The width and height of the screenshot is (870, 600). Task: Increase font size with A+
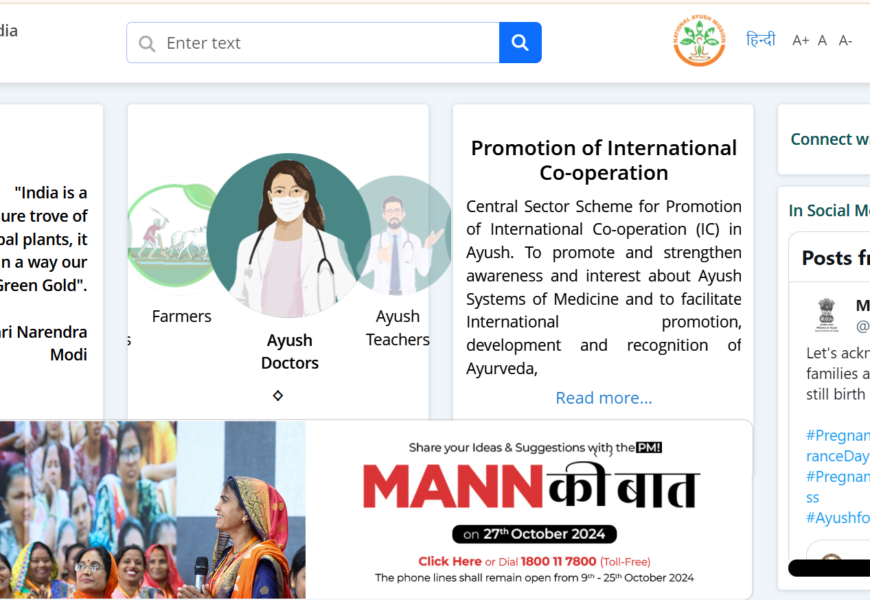(x=800, y=41)
